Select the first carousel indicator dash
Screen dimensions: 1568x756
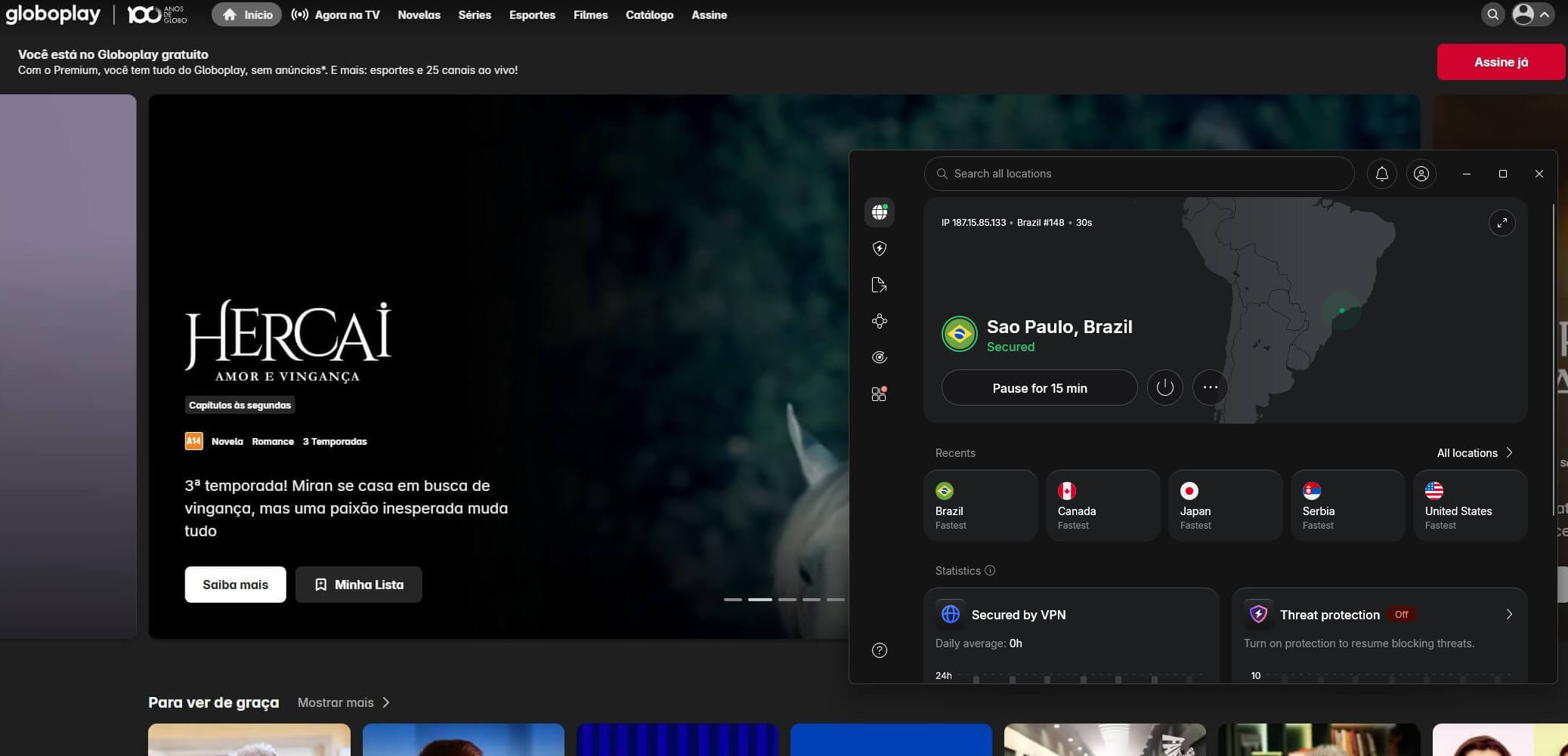point(732,600)
